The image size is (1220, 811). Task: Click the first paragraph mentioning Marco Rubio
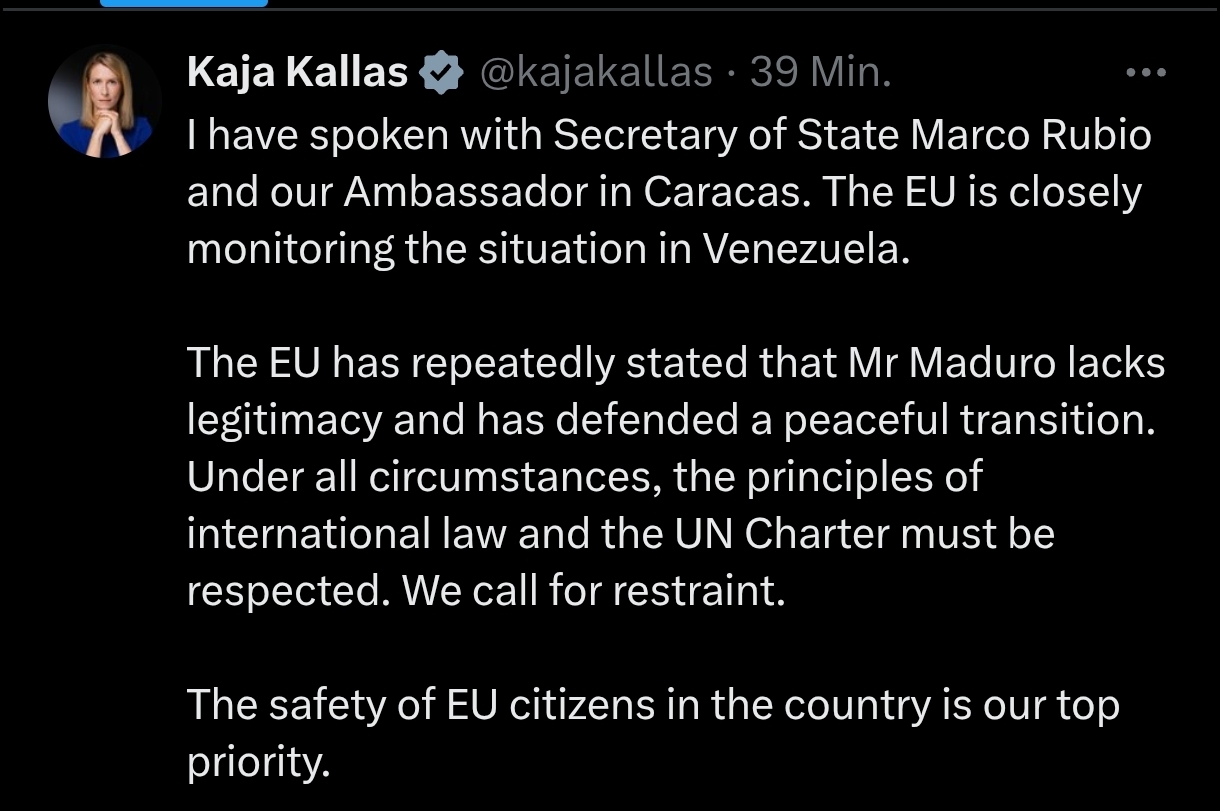(668, 191)
